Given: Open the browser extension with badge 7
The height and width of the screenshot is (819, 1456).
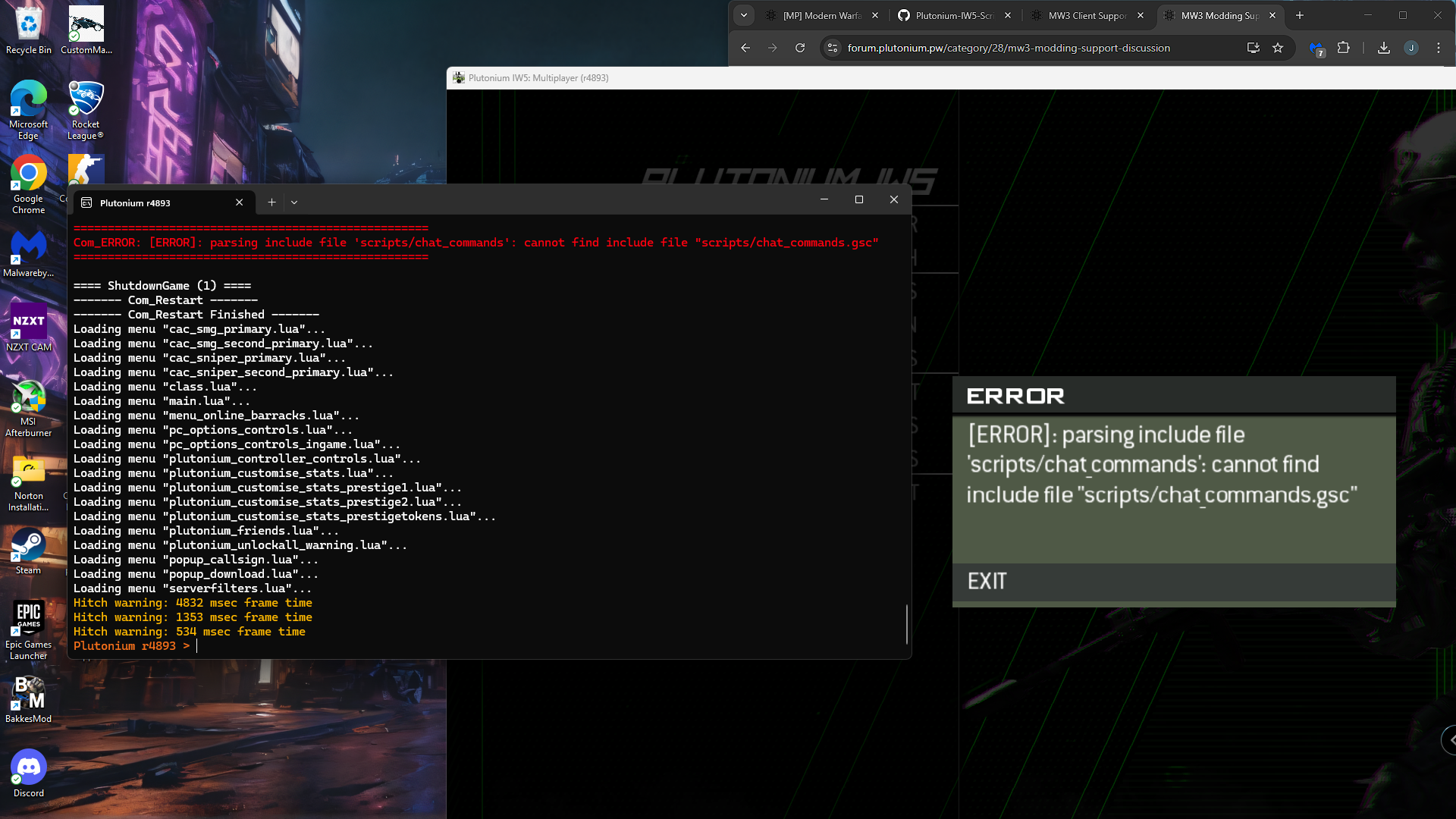Looking at the screenshot, I should coord(1317,49).
